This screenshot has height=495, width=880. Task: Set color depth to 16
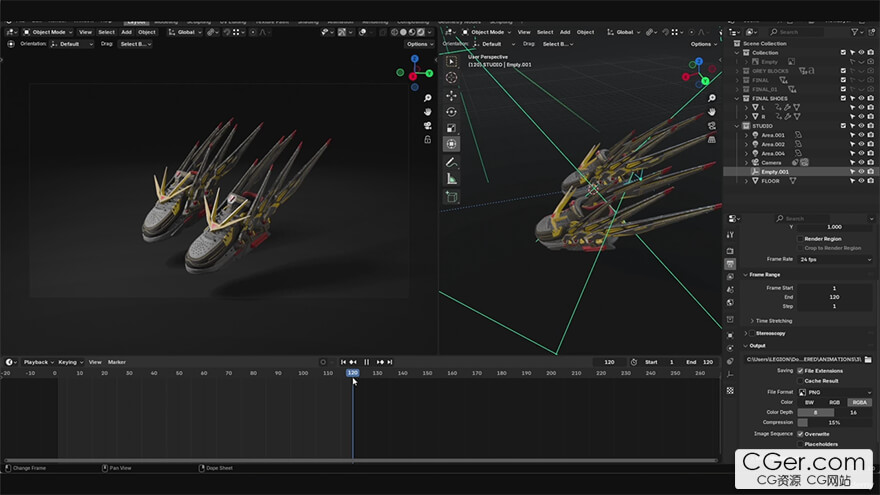point(854,412)
